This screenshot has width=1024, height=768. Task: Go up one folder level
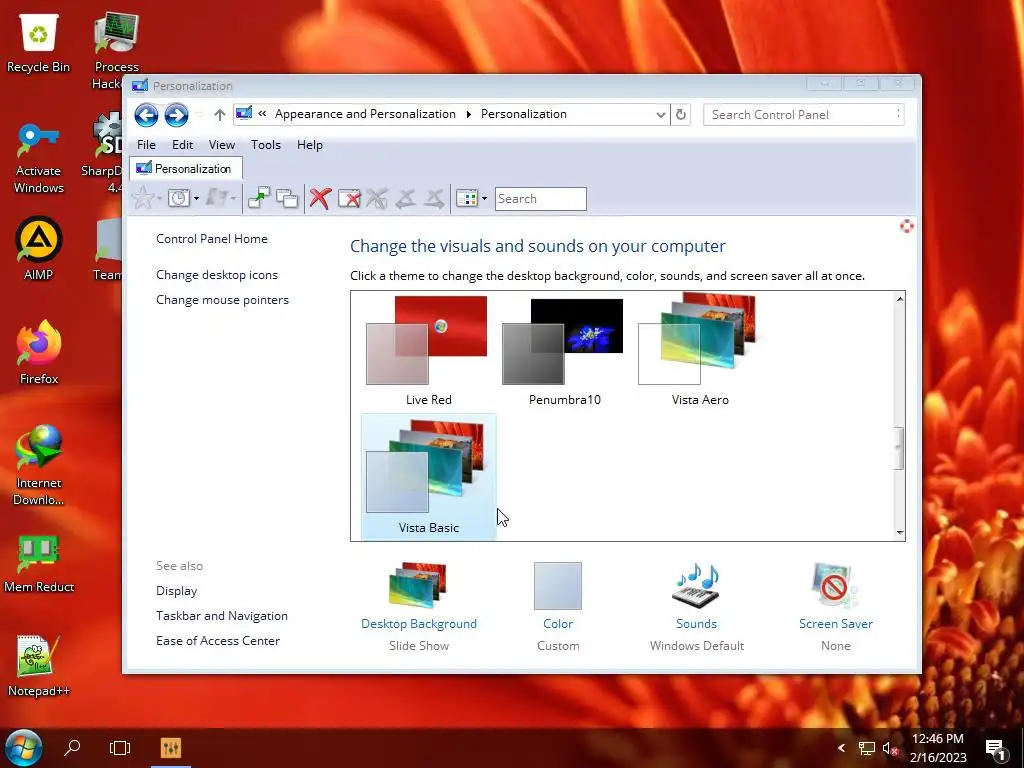219,115
